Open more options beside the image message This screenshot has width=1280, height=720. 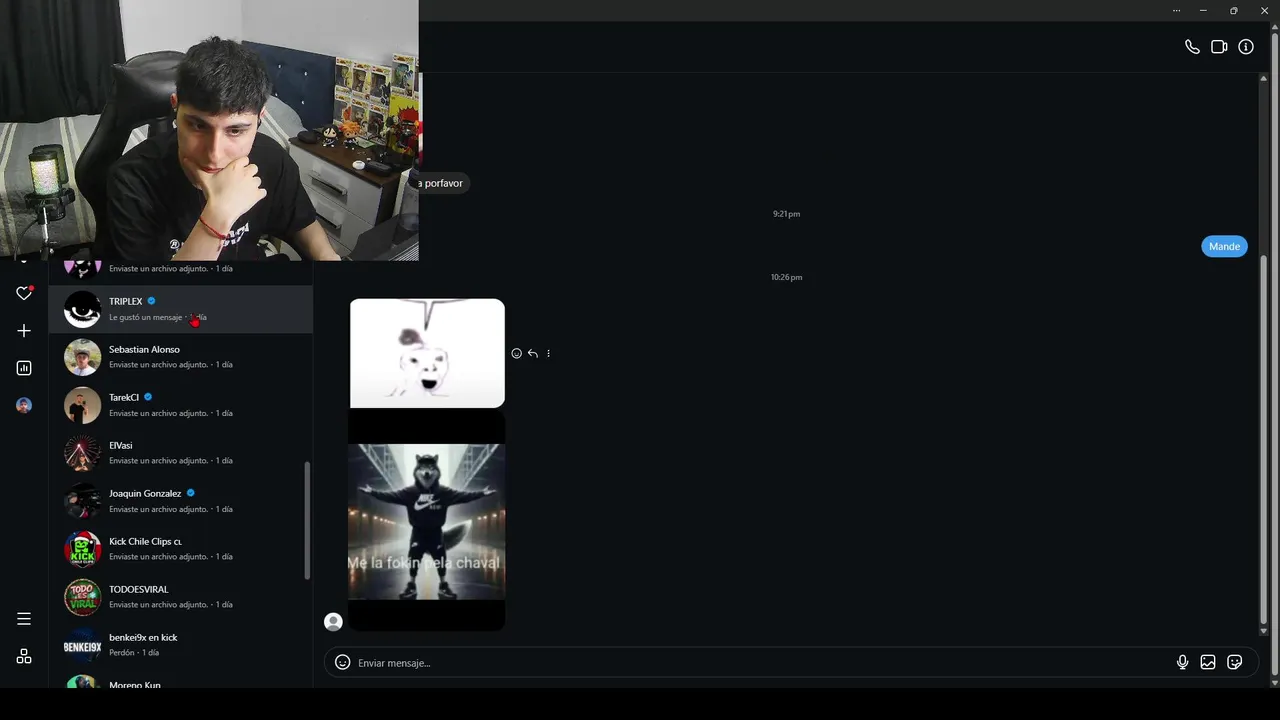[548, 353]
